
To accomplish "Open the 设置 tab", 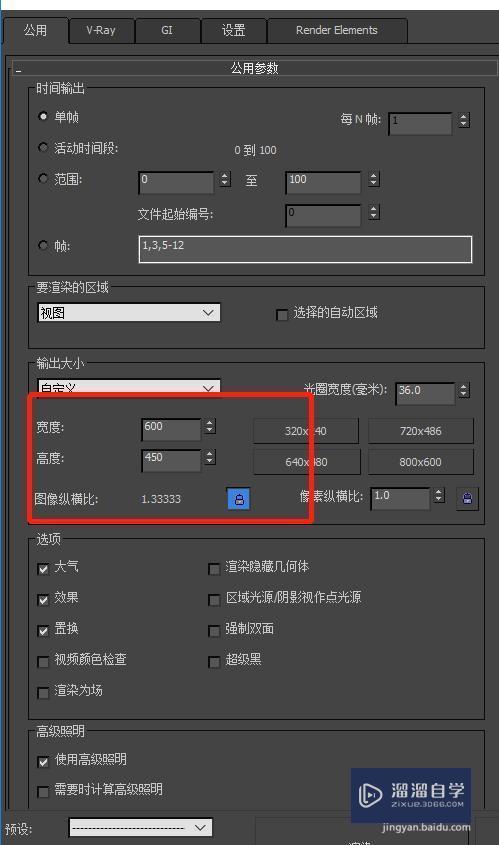I will tap(233, 30).
